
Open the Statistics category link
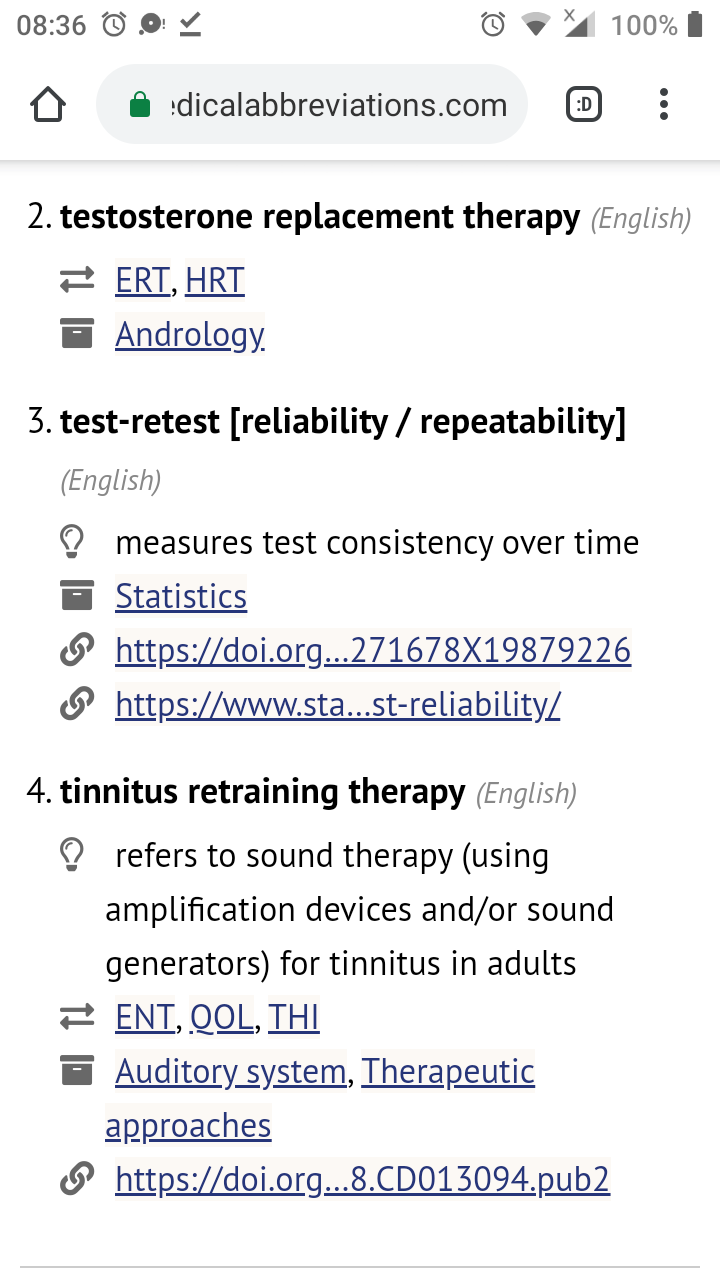click(181, 597)
